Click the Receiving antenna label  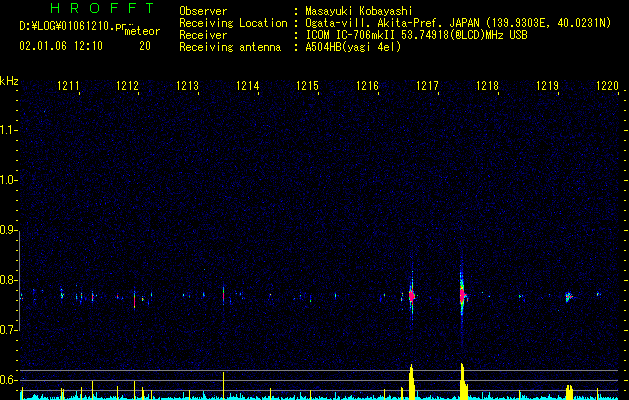tap(230, 47)
